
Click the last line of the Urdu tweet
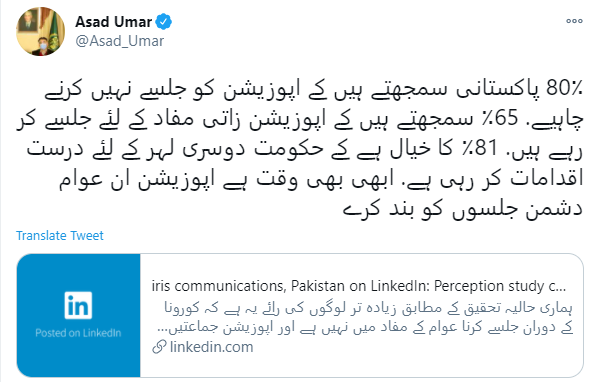click(x=462, y=210)
